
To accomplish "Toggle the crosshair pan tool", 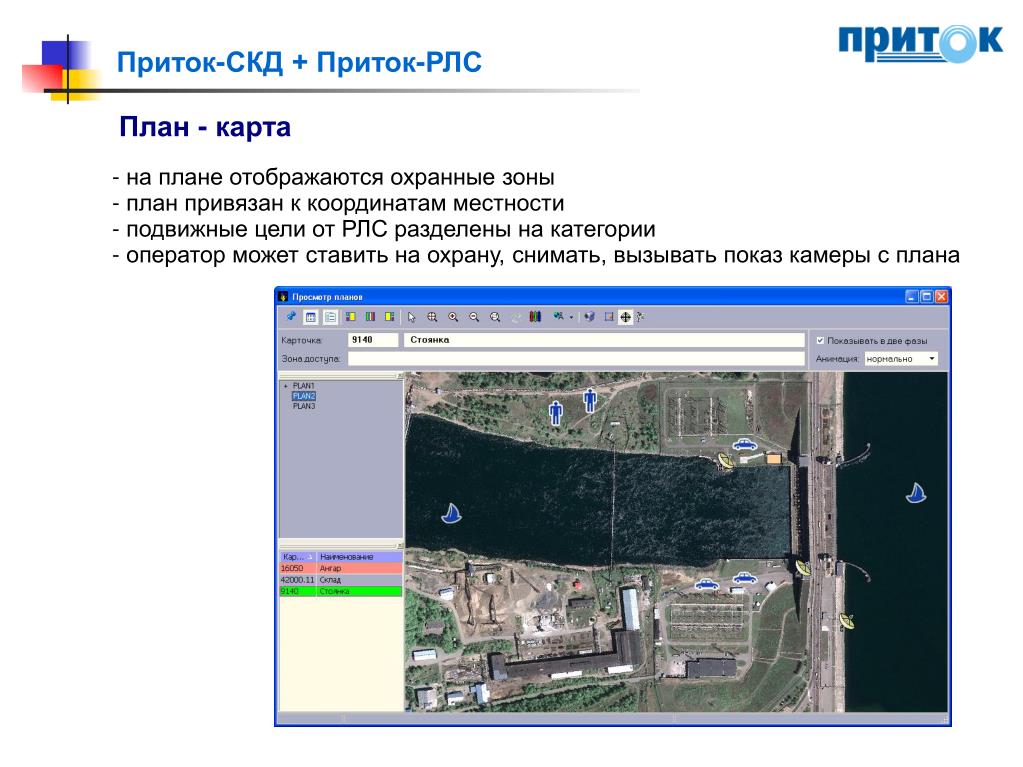I will coord(625,317).
